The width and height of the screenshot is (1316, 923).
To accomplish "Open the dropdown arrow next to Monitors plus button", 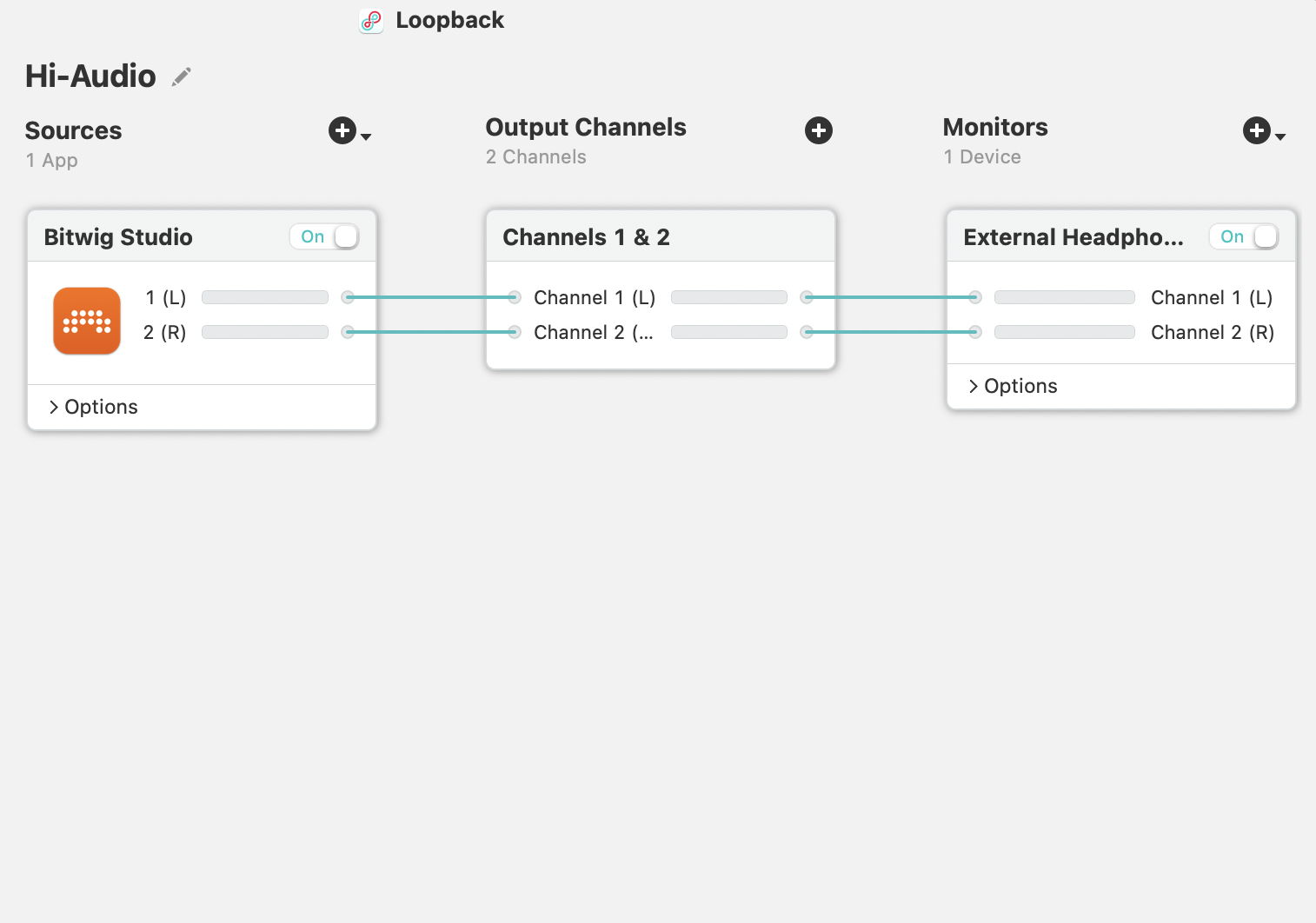I will coord(1279,136).
